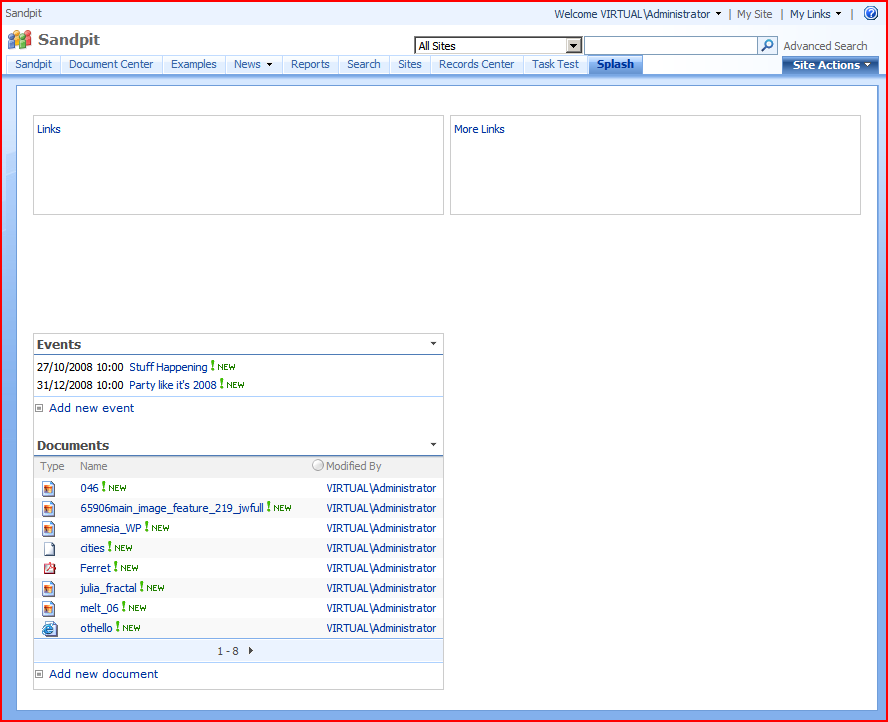This screenshot has height=722, width=888.
Task: Click the othello web page icon
Action: coord(49,628)
